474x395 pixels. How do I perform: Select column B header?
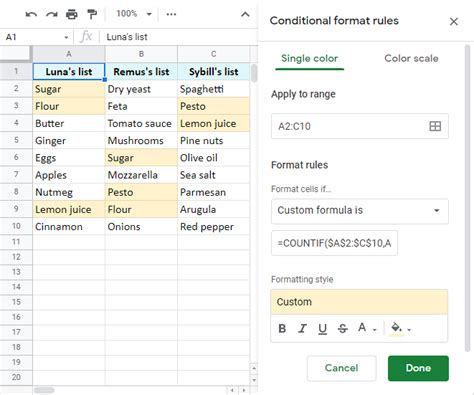coord(141,54)
